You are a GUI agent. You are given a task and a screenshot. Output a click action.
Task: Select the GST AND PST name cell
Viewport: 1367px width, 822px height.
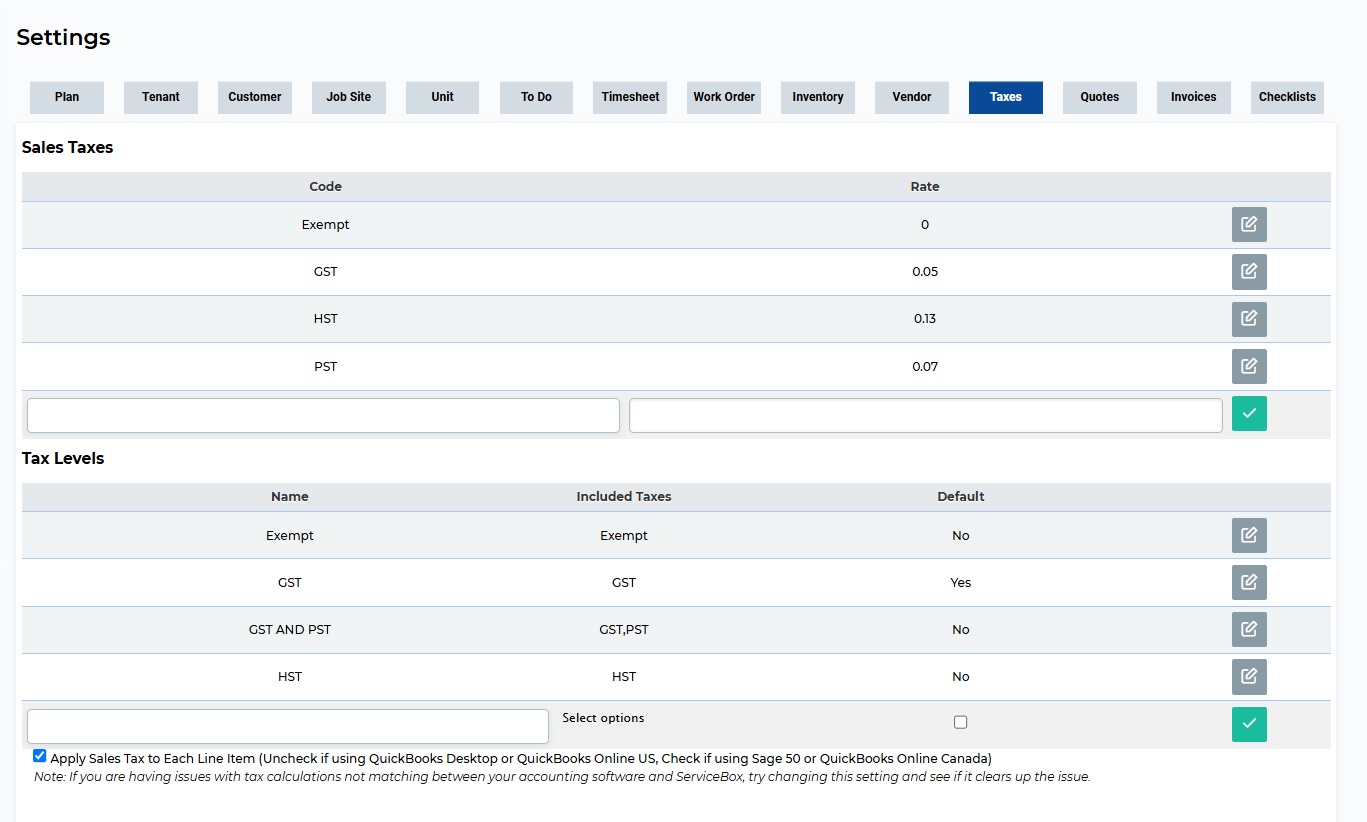pos(290,630)
